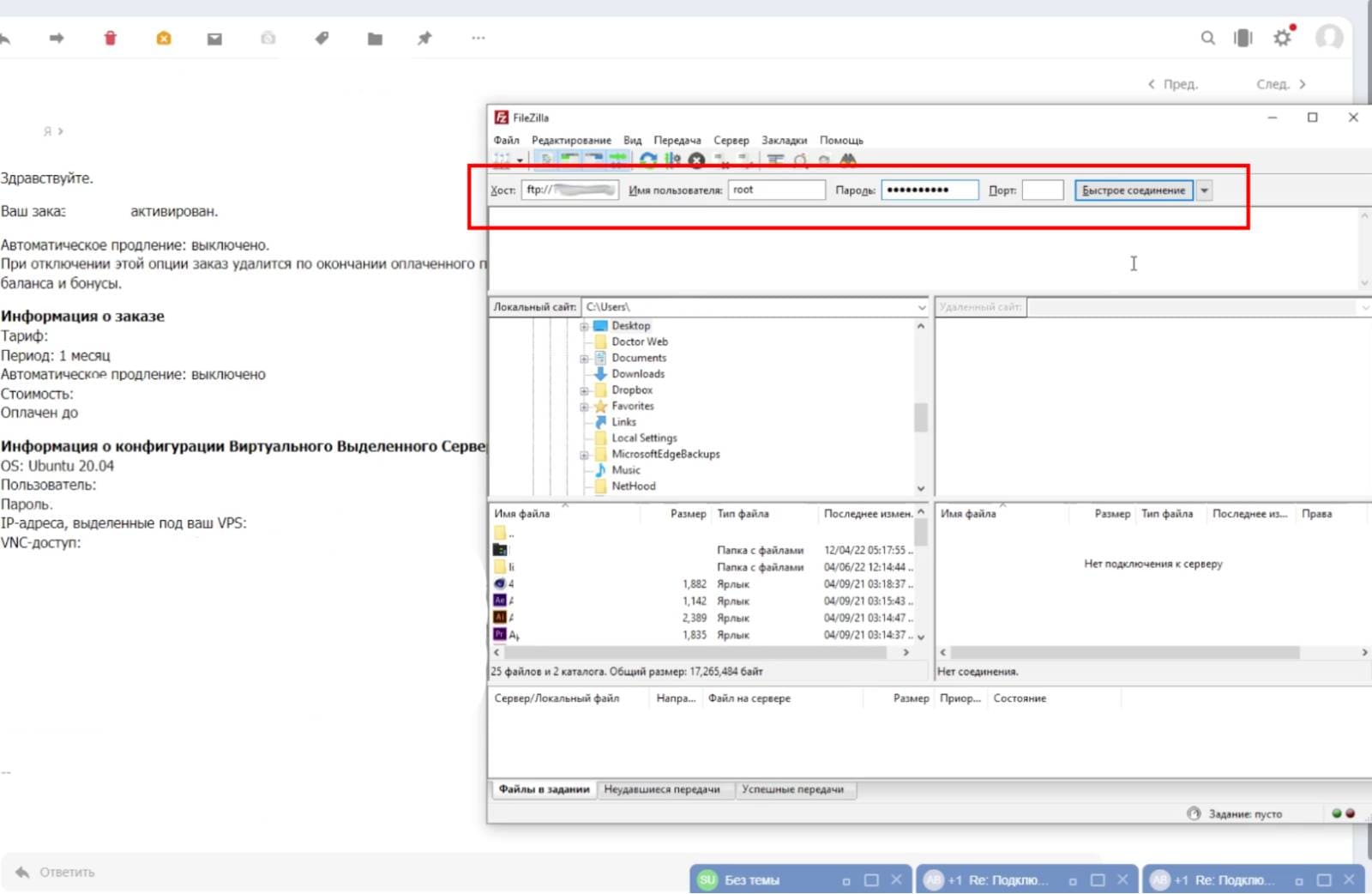Expand the Dropbox tree node
Image resolution: width=1372 pixels, height=894 pixels.
[584, 390]
